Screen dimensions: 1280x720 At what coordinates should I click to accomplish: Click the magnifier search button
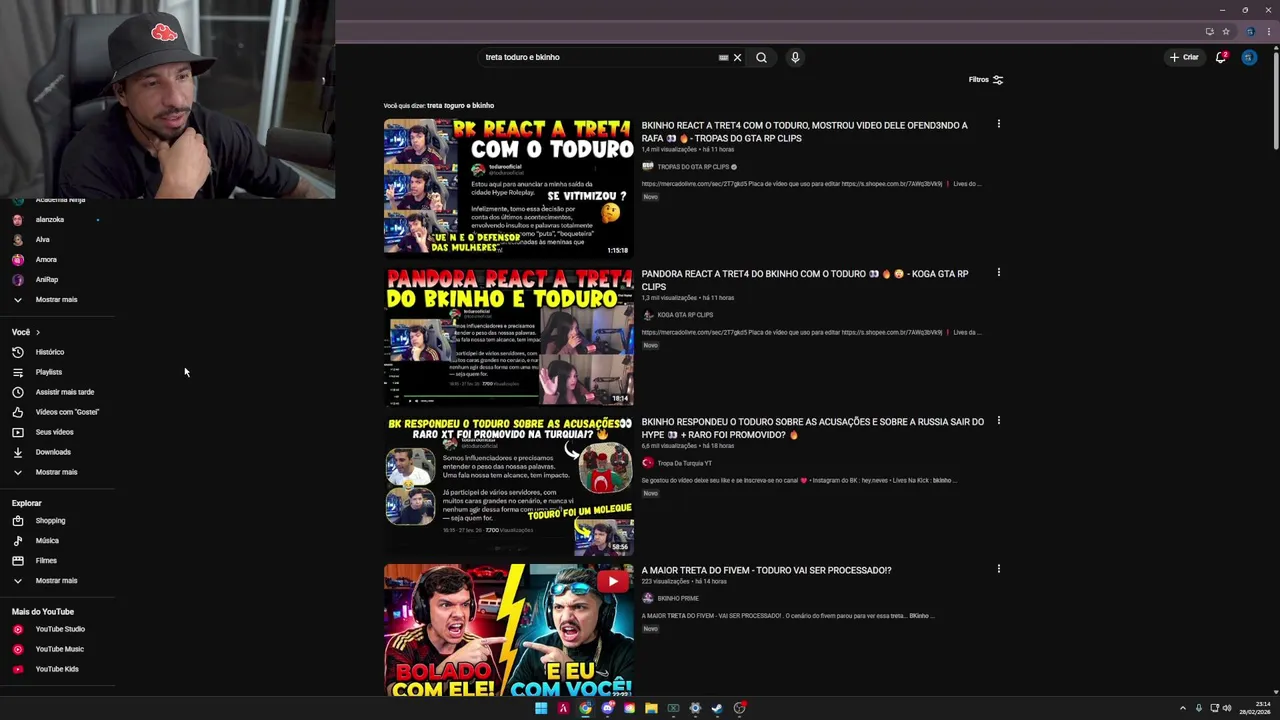(761, 57)
